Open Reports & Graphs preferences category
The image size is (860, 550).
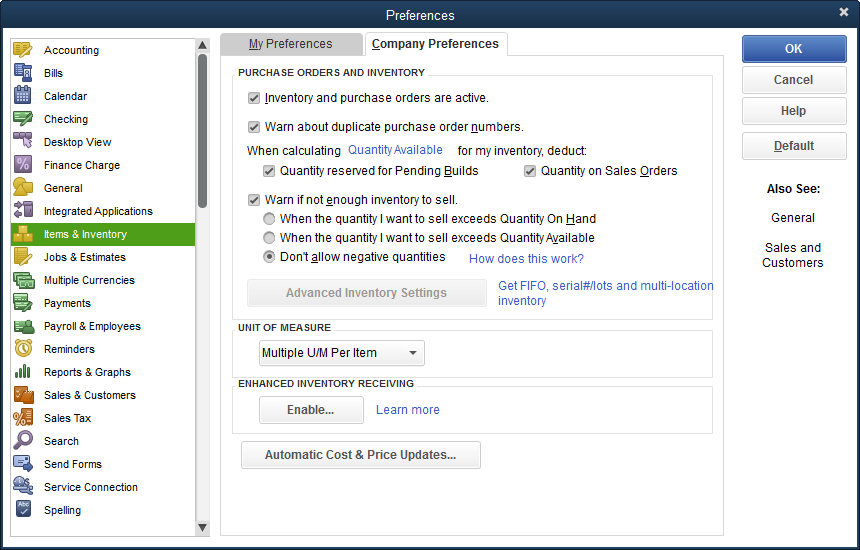tap(103, 372)
